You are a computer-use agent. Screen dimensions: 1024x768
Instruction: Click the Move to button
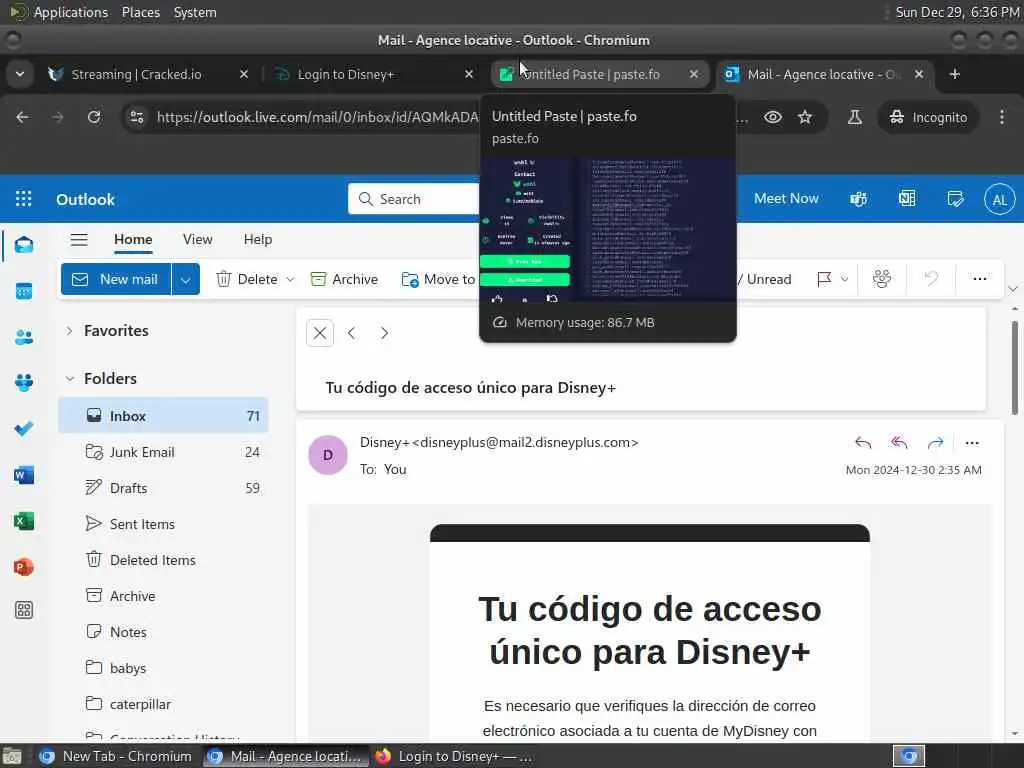click(x=438, y=279)
